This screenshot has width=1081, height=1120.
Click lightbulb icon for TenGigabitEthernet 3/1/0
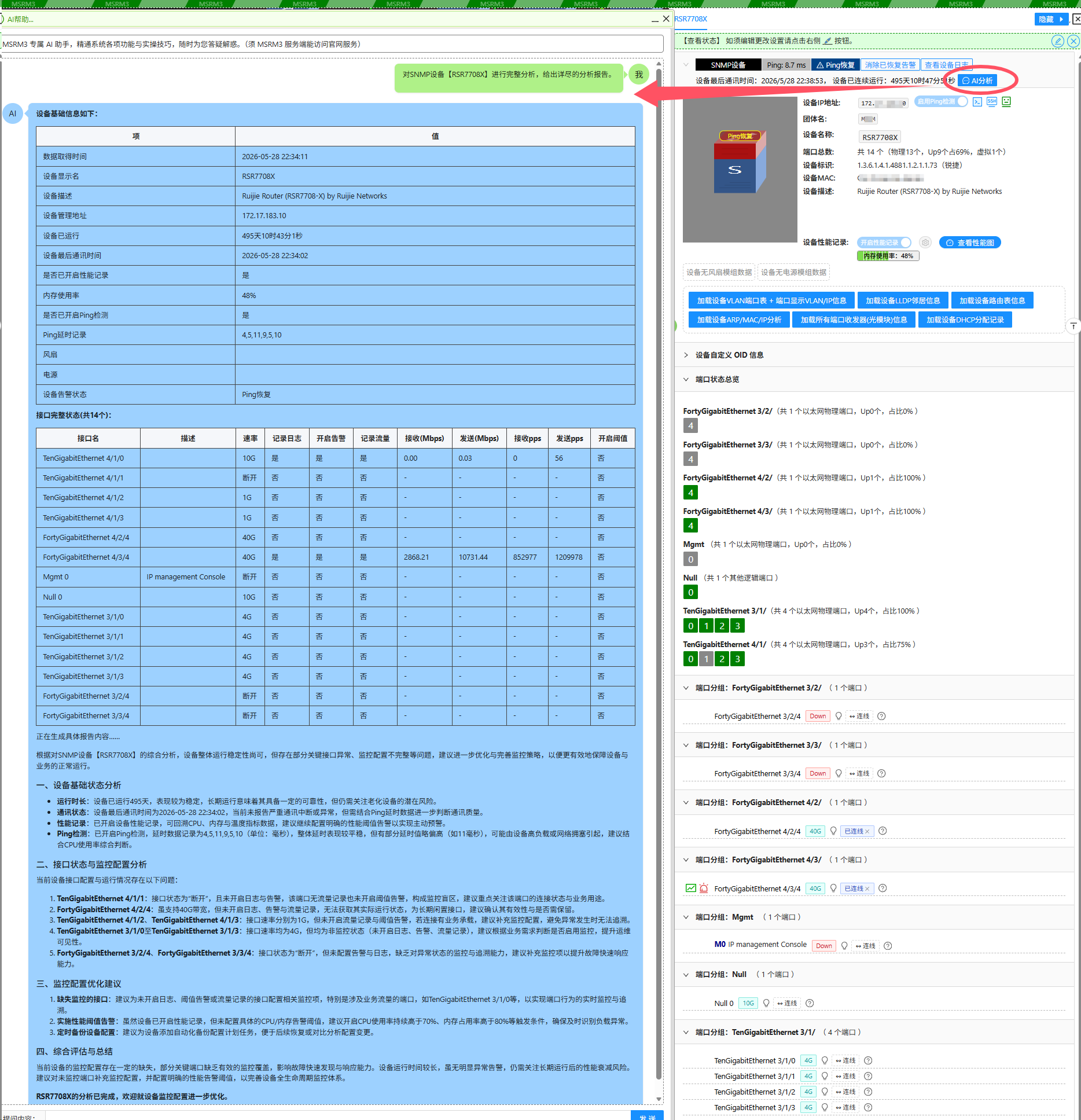click(825, 1060)
